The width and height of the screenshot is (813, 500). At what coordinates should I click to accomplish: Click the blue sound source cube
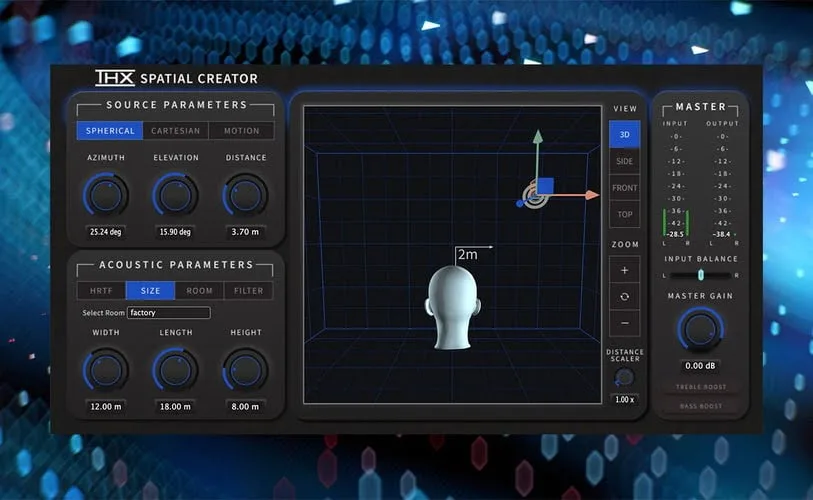pyautogui.click(x=545, y=186)
